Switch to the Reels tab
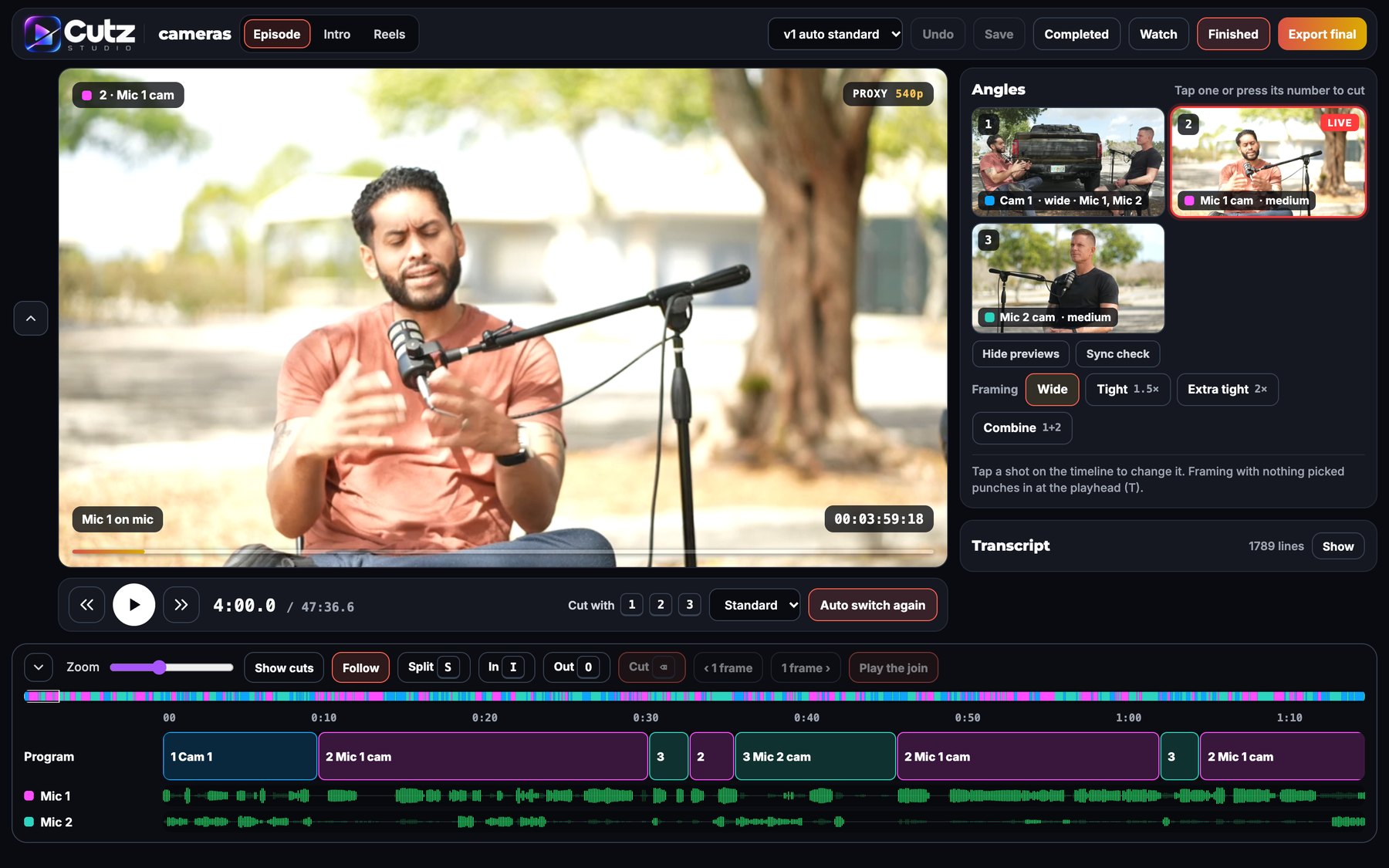 click(389, 34)
